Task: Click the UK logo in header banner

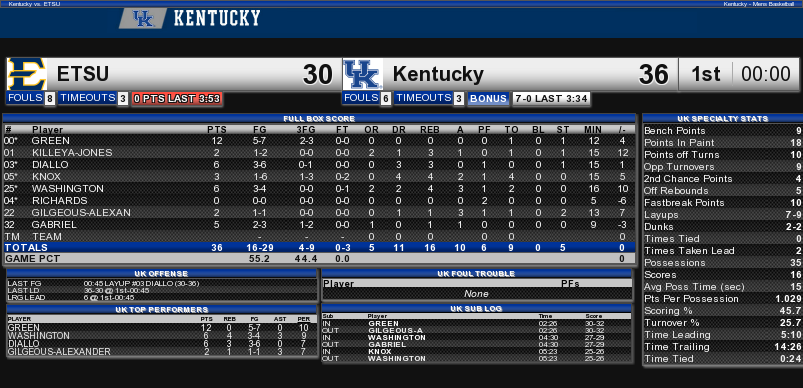Action: tap(143, 19)
